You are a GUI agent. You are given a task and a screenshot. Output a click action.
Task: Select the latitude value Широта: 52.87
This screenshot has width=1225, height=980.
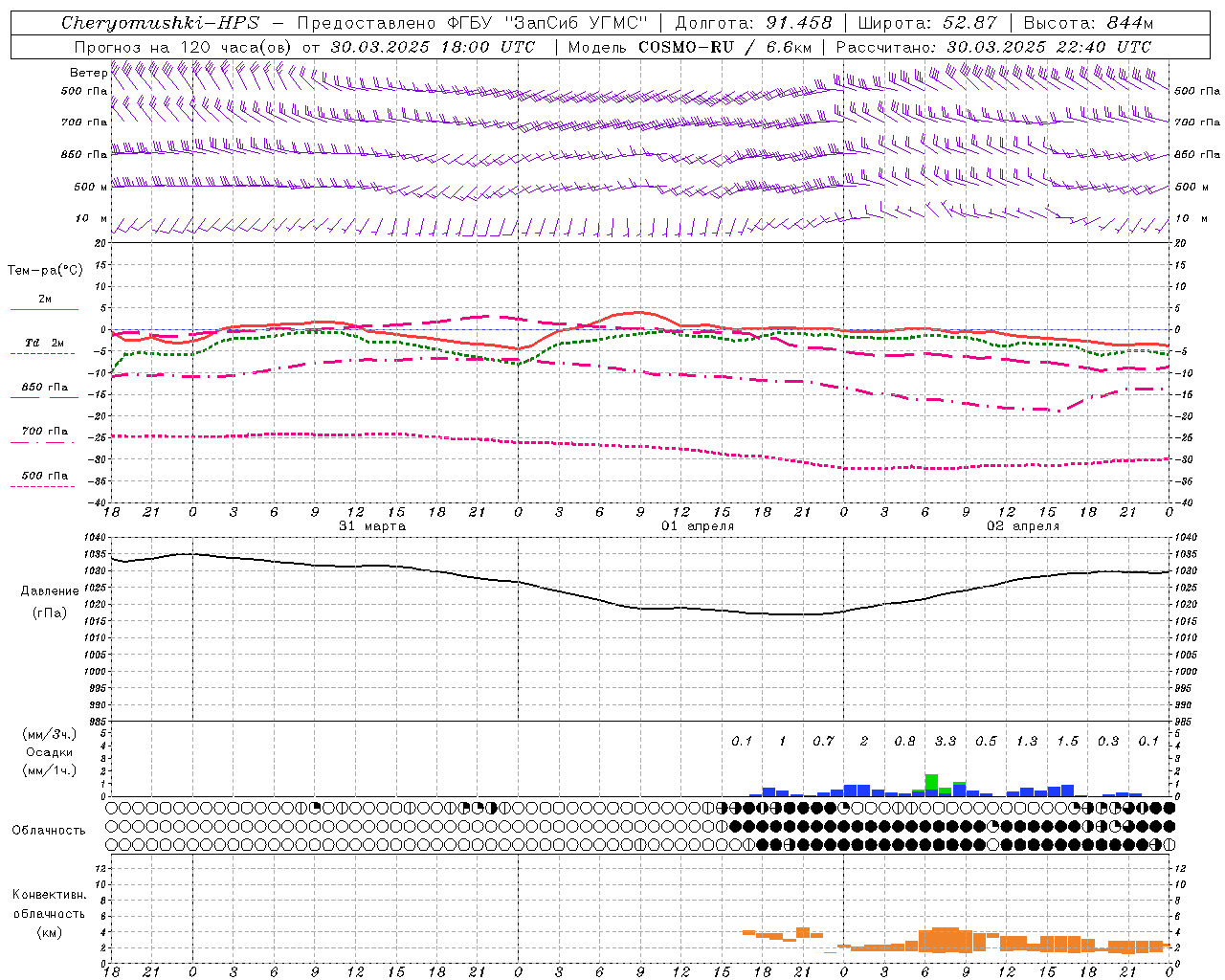point(927,23)
